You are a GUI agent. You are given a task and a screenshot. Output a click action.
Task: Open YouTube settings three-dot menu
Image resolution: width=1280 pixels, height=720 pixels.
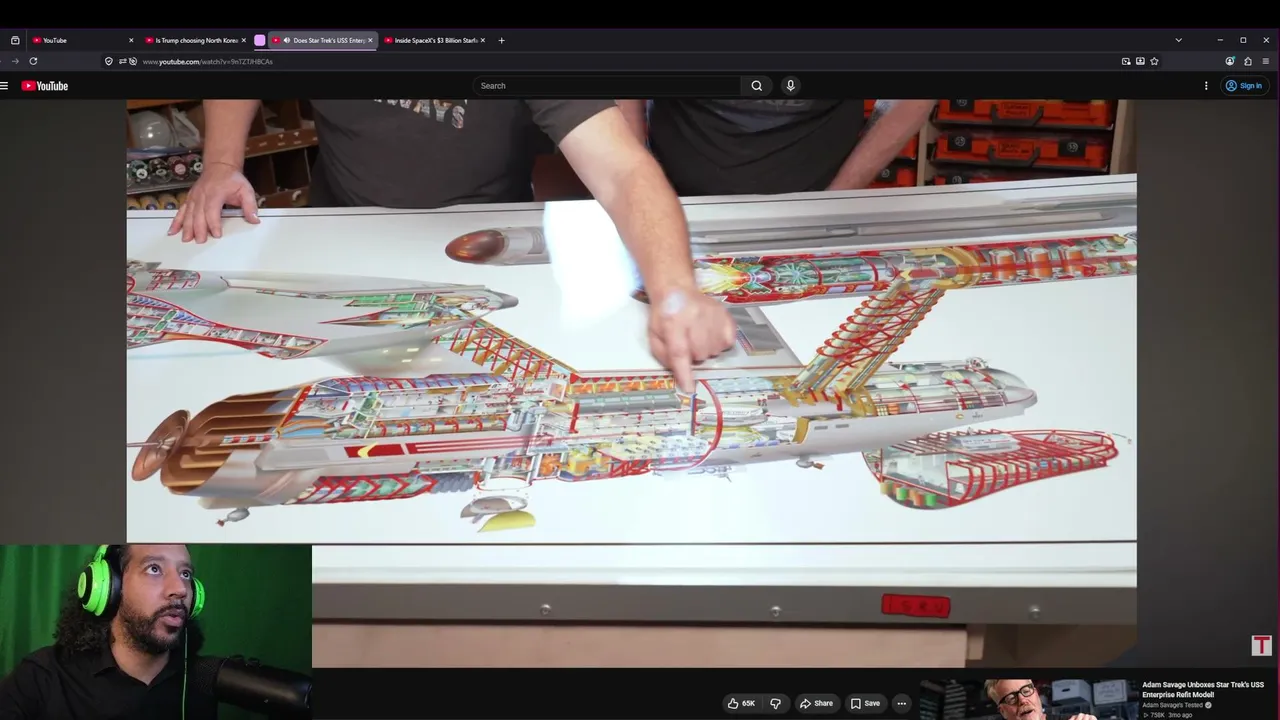pyautogui.click(x=1206, y=86)
